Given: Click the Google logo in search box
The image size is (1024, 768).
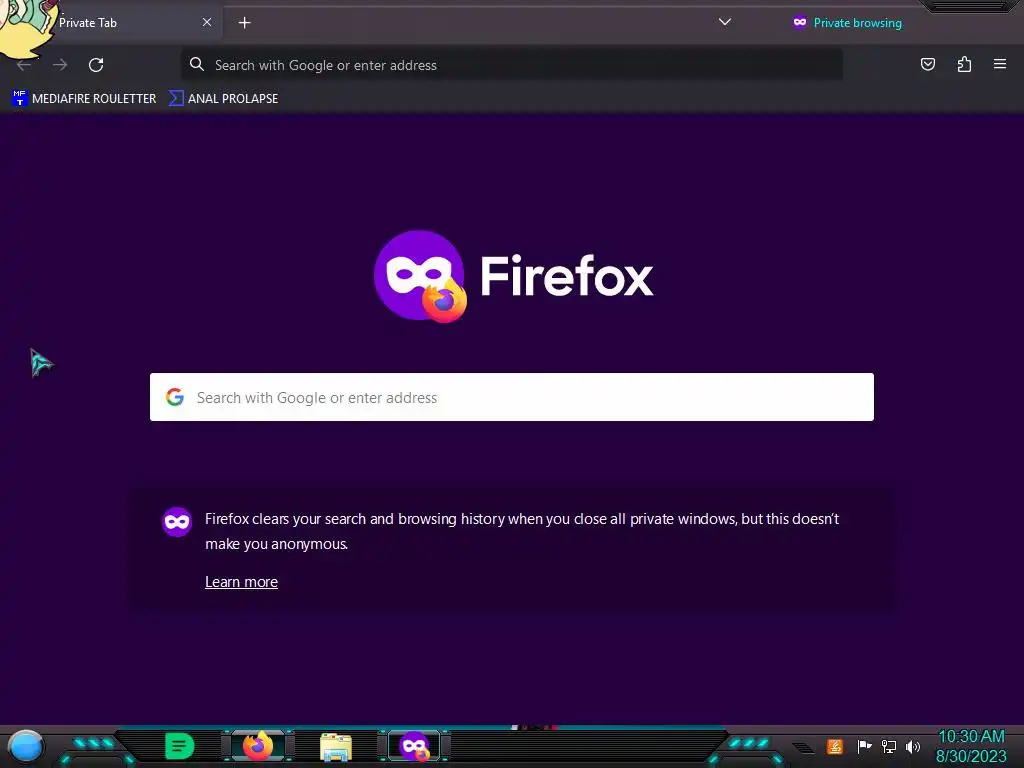Looking at the screenshot, I should coord(174,397).
